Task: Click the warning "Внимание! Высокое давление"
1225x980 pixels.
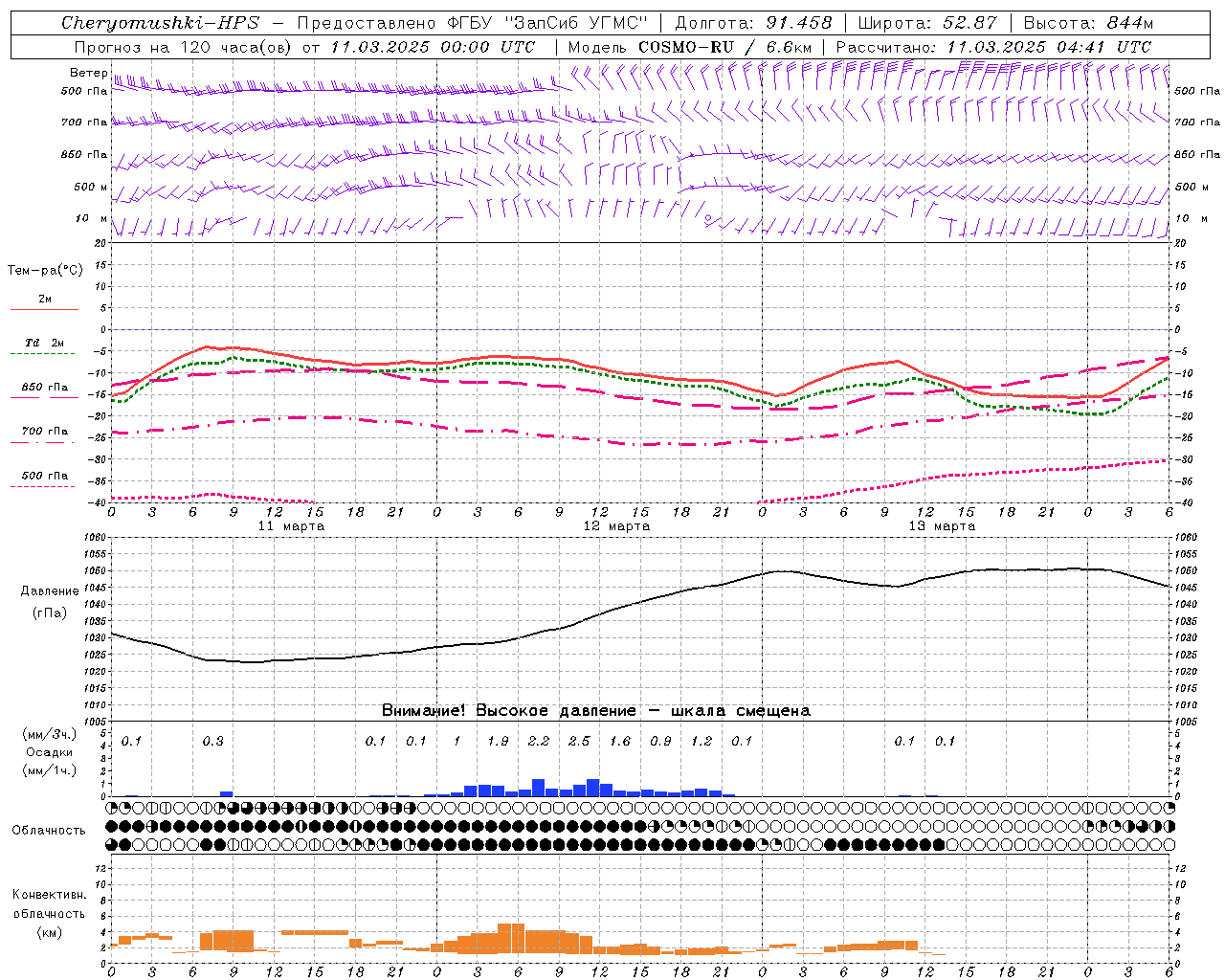Action: [509, 710]
